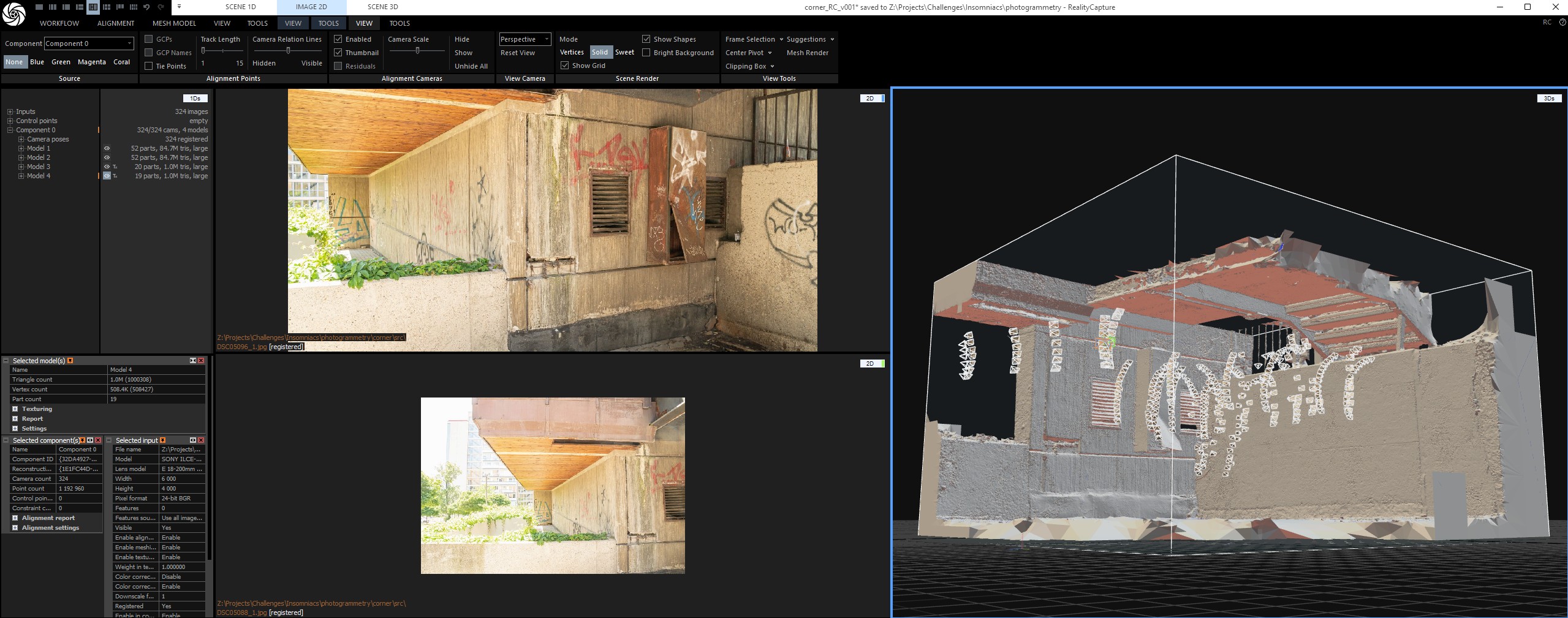Click the Reset View button
1568x618 pixels.
click(518, 53)
